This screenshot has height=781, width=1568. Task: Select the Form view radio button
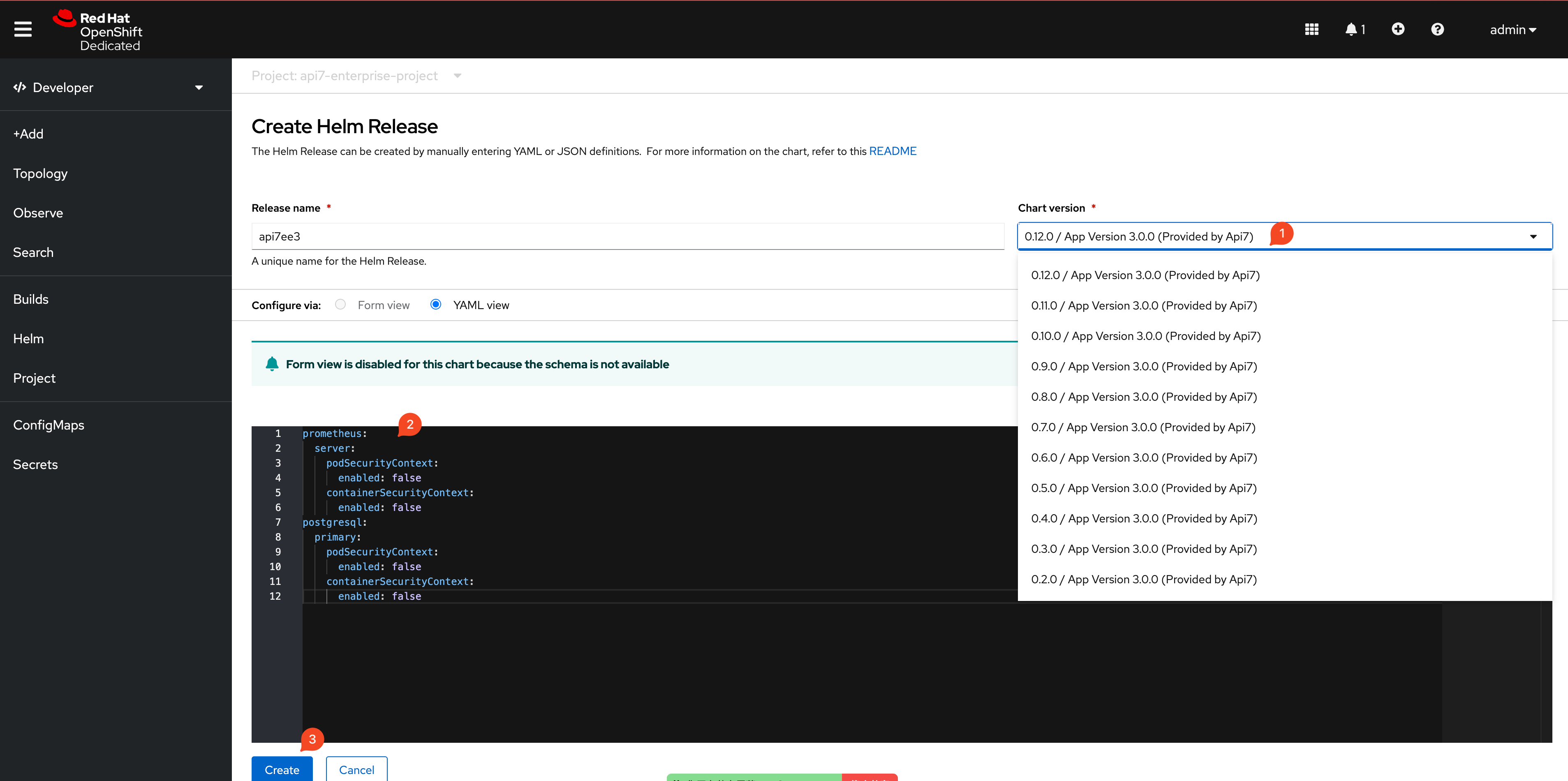click(x=340, y=304)
